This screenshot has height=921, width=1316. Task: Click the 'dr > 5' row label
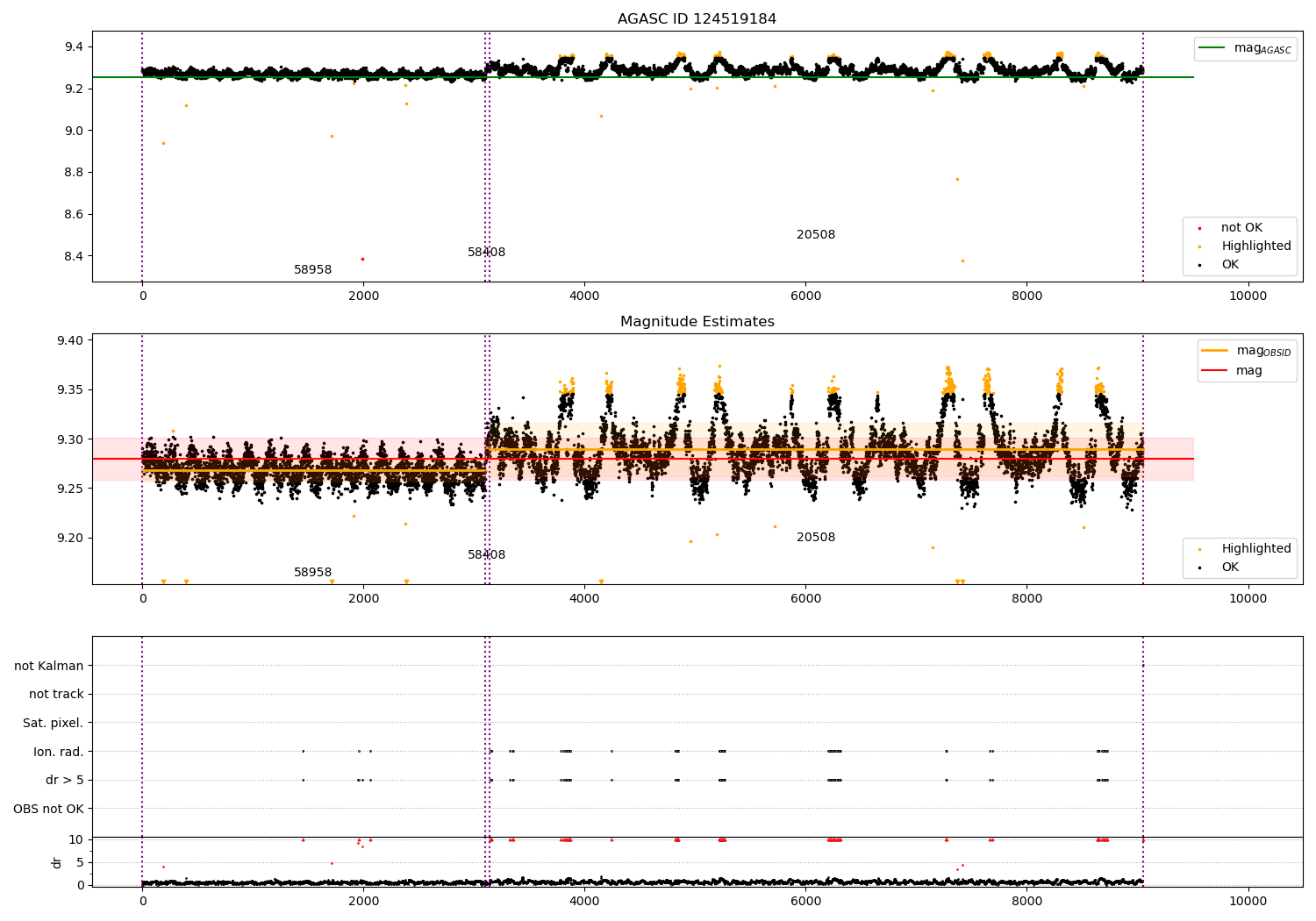pos(65,780)
